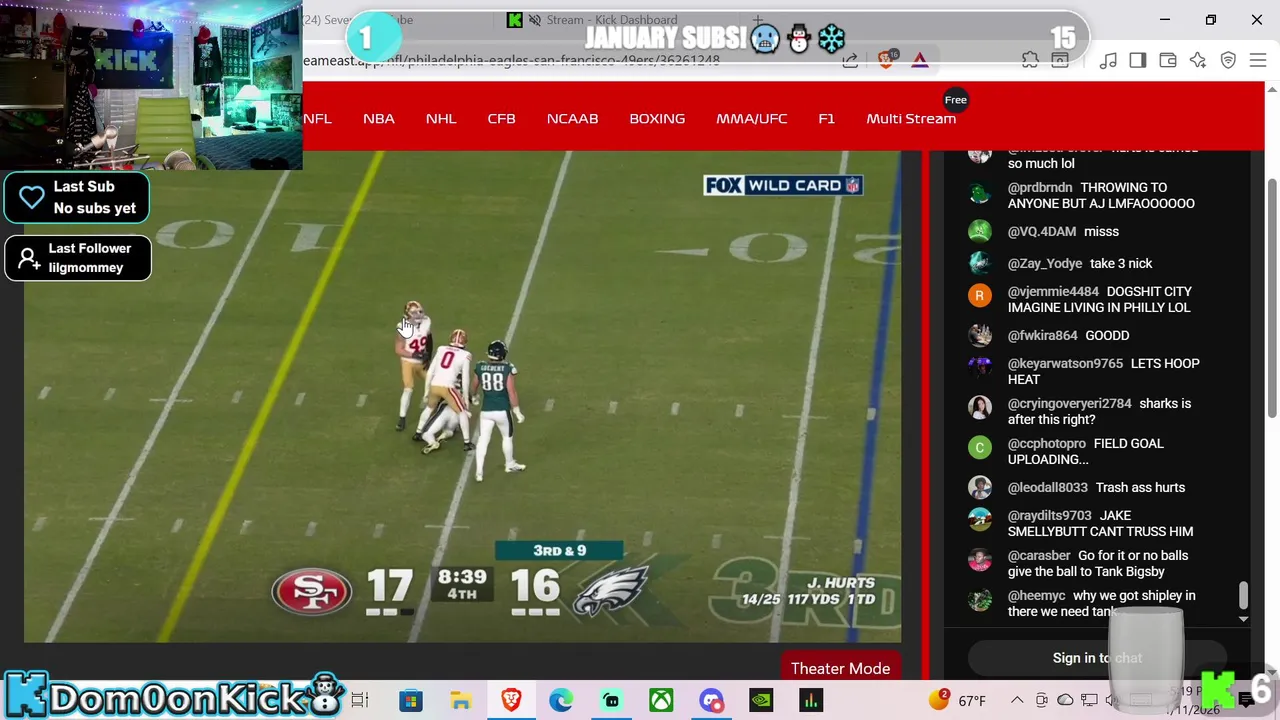Click the browser page vertical scrollbar

[1272, 300]
